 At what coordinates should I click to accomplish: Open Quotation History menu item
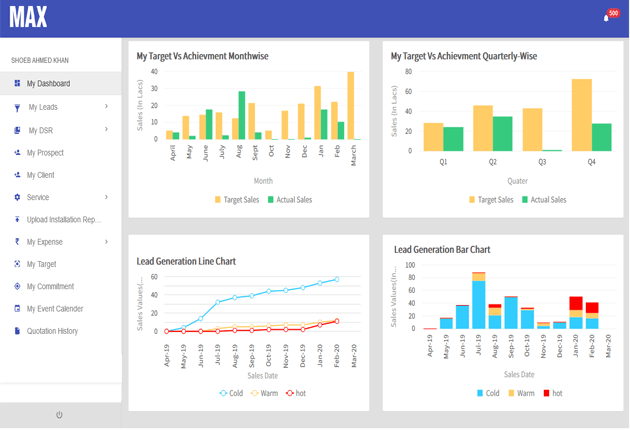[x=52, y=331]
